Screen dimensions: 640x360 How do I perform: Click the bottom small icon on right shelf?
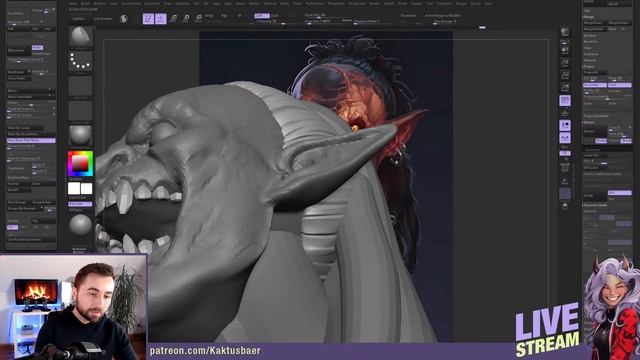565,206
